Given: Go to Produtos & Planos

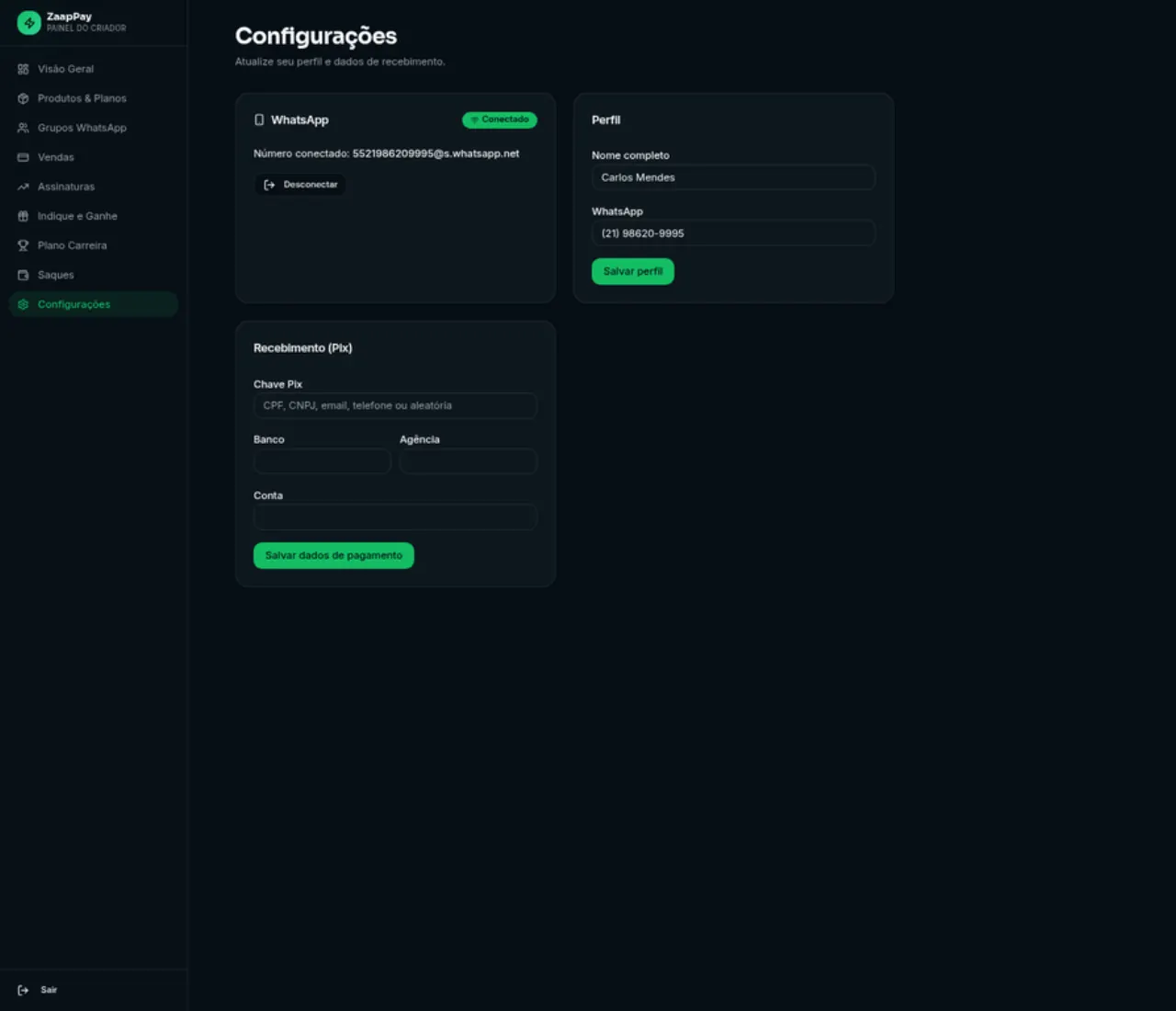Looking at the screenshot, I should tap(94, 98).
